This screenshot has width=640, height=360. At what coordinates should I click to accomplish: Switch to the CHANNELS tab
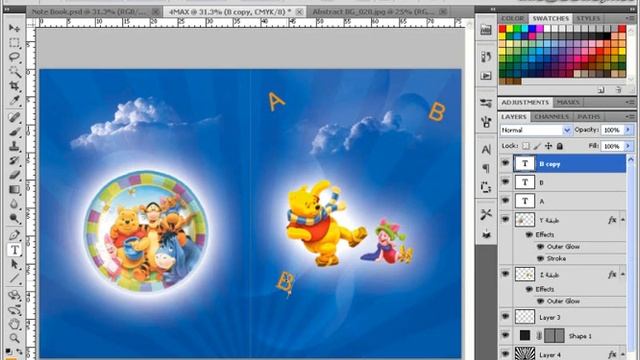point(551,117)
